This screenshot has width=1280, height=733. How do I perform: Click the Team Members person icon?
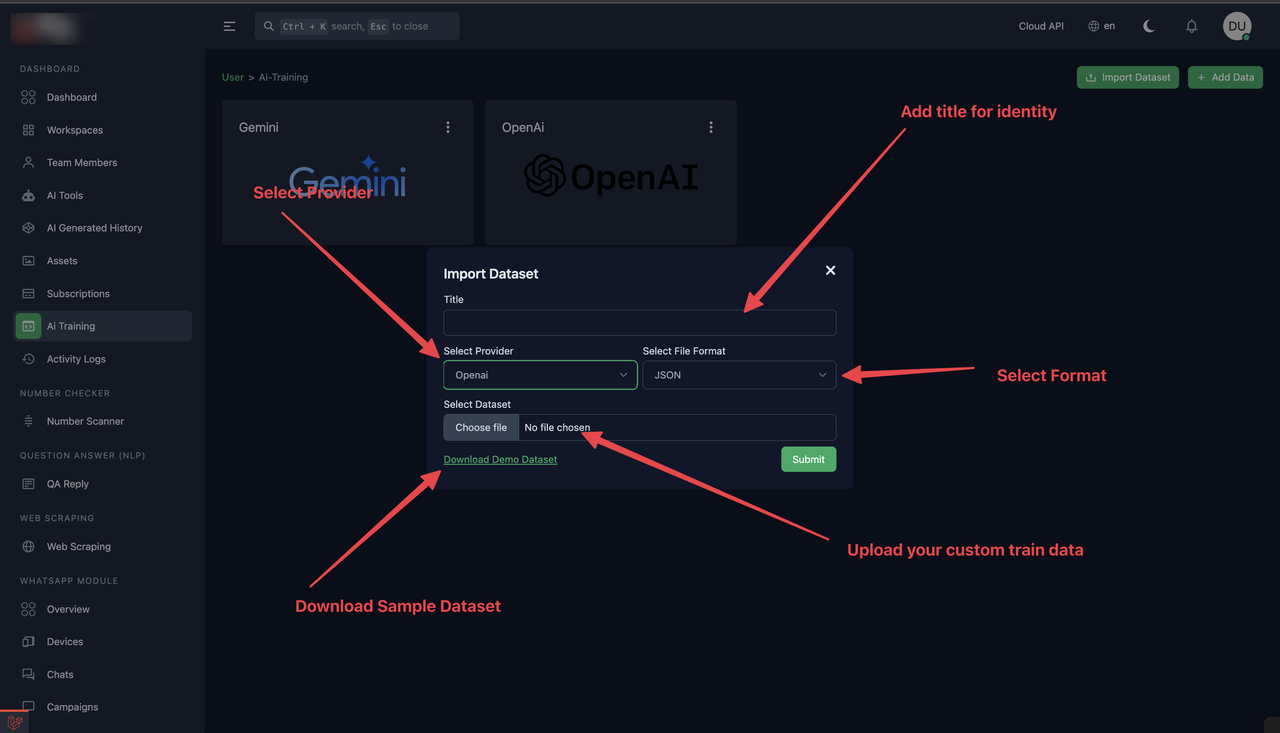point(28,162)
